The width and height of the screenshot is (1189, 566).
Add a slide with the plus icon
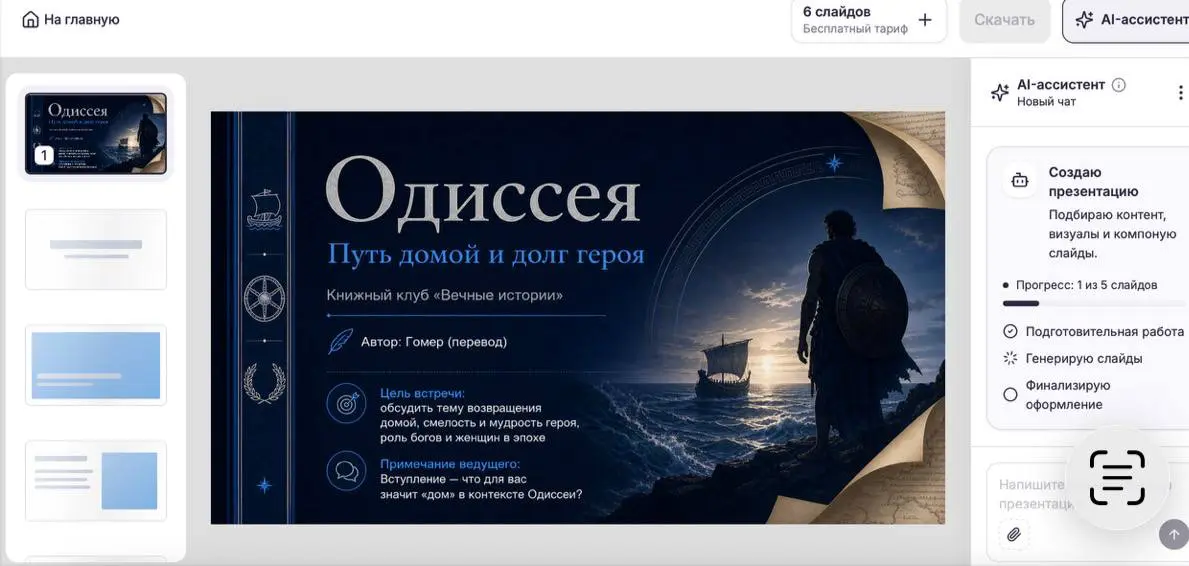pos(924,20)
